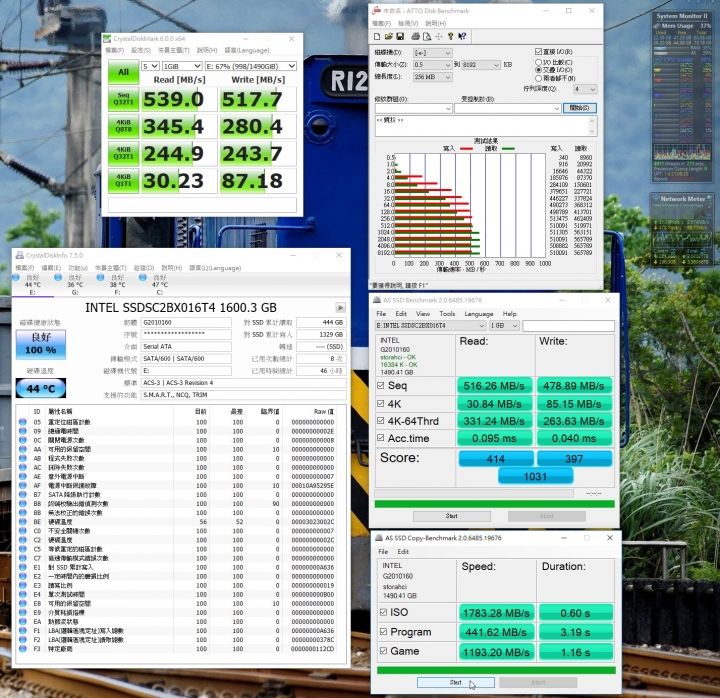Open the 256 MB total length dropdown in ATTO
The height and width of the screenshot is (698, 720).
coord(432,77)
